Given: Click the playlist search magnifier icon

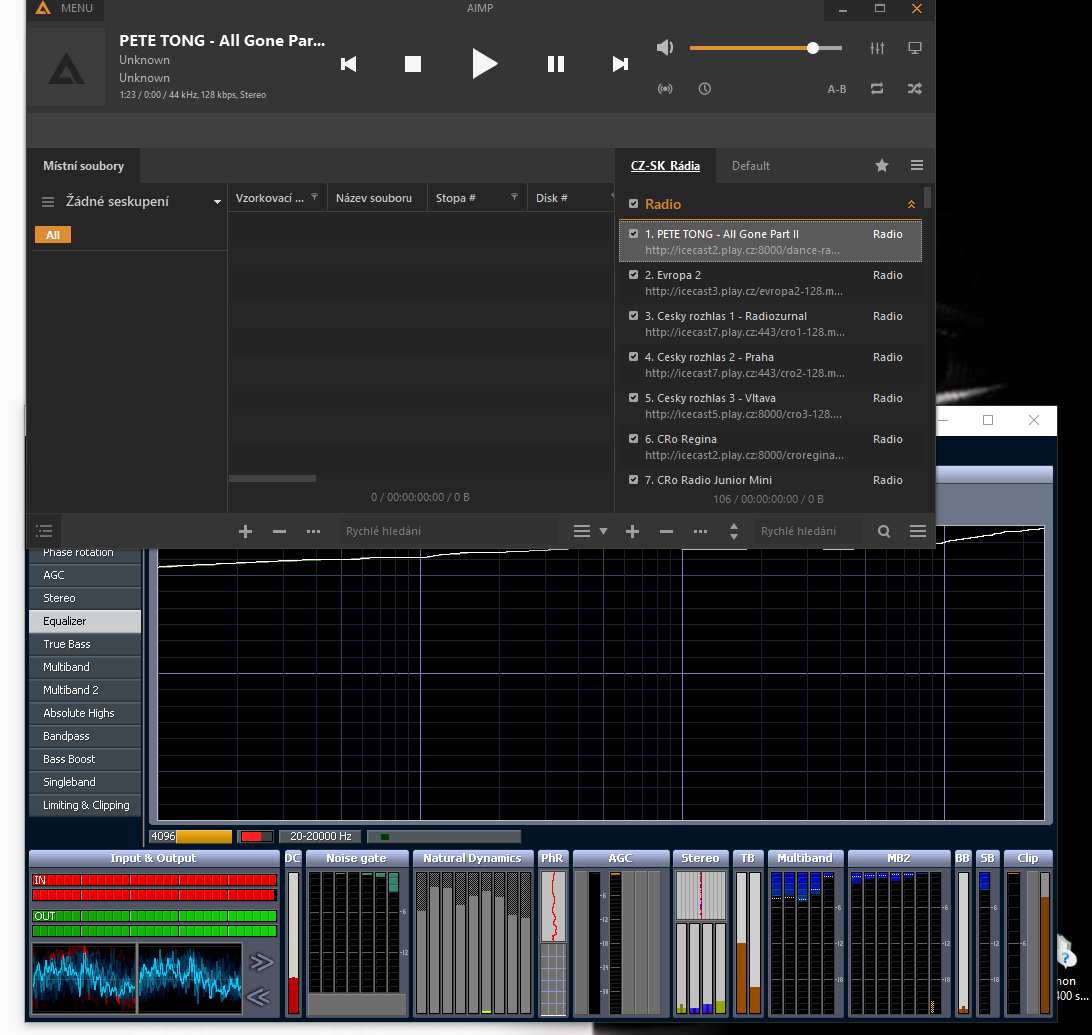Looking at the screenshot, I should click(x=884, y=531).
